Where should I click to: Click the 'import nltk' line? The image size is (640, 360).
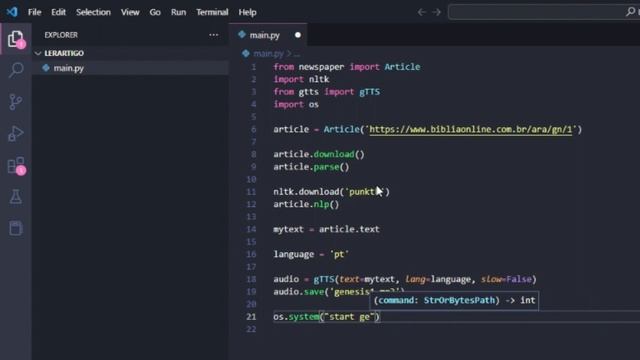[301, 79]
